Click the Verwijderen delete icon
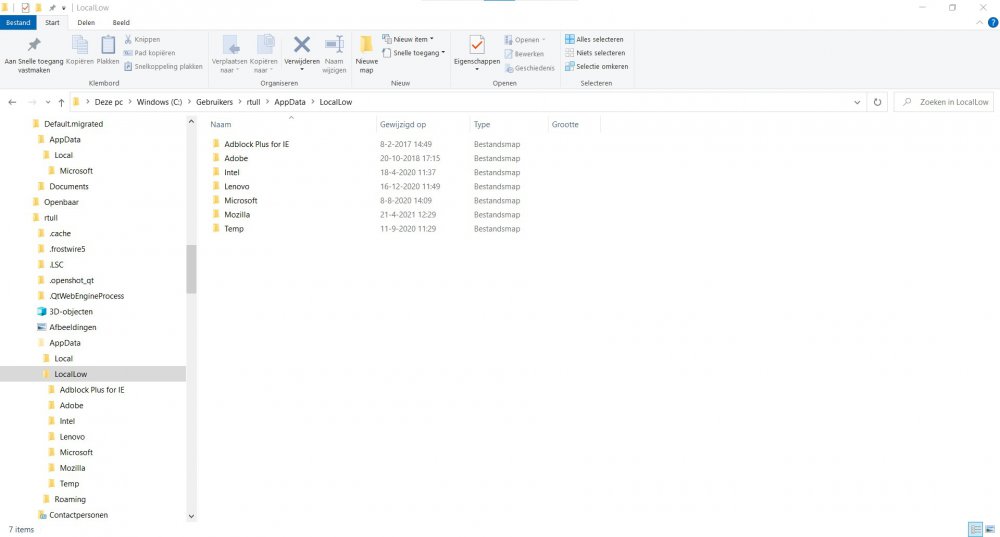Screen dimensions: 1000x537 pos(301,50)
